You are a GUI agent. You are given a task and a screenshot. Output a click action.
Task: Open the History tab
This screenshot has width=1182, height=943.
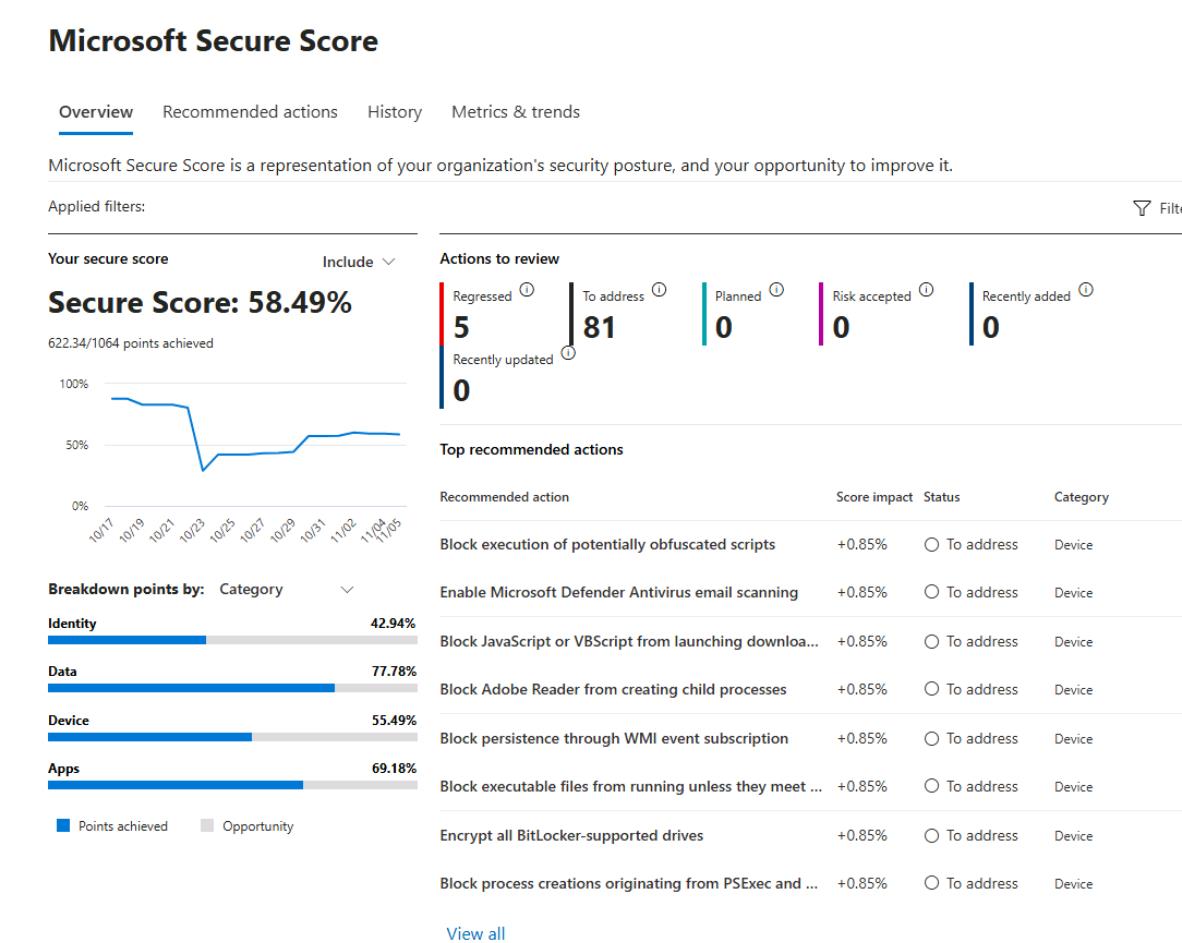[394, 112]
